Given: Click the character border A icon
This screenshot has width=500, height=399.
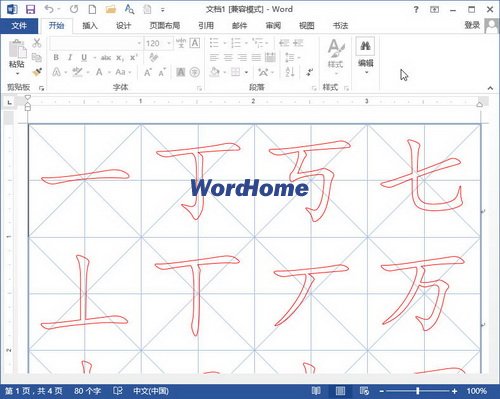Looking at the screenshot, I should tap(195, 43).
